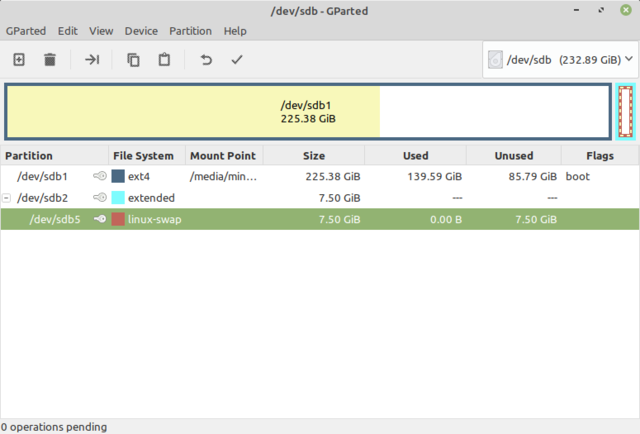Click the Copy partition icon
Screen dimensions: 640x434
coord(133,60)
